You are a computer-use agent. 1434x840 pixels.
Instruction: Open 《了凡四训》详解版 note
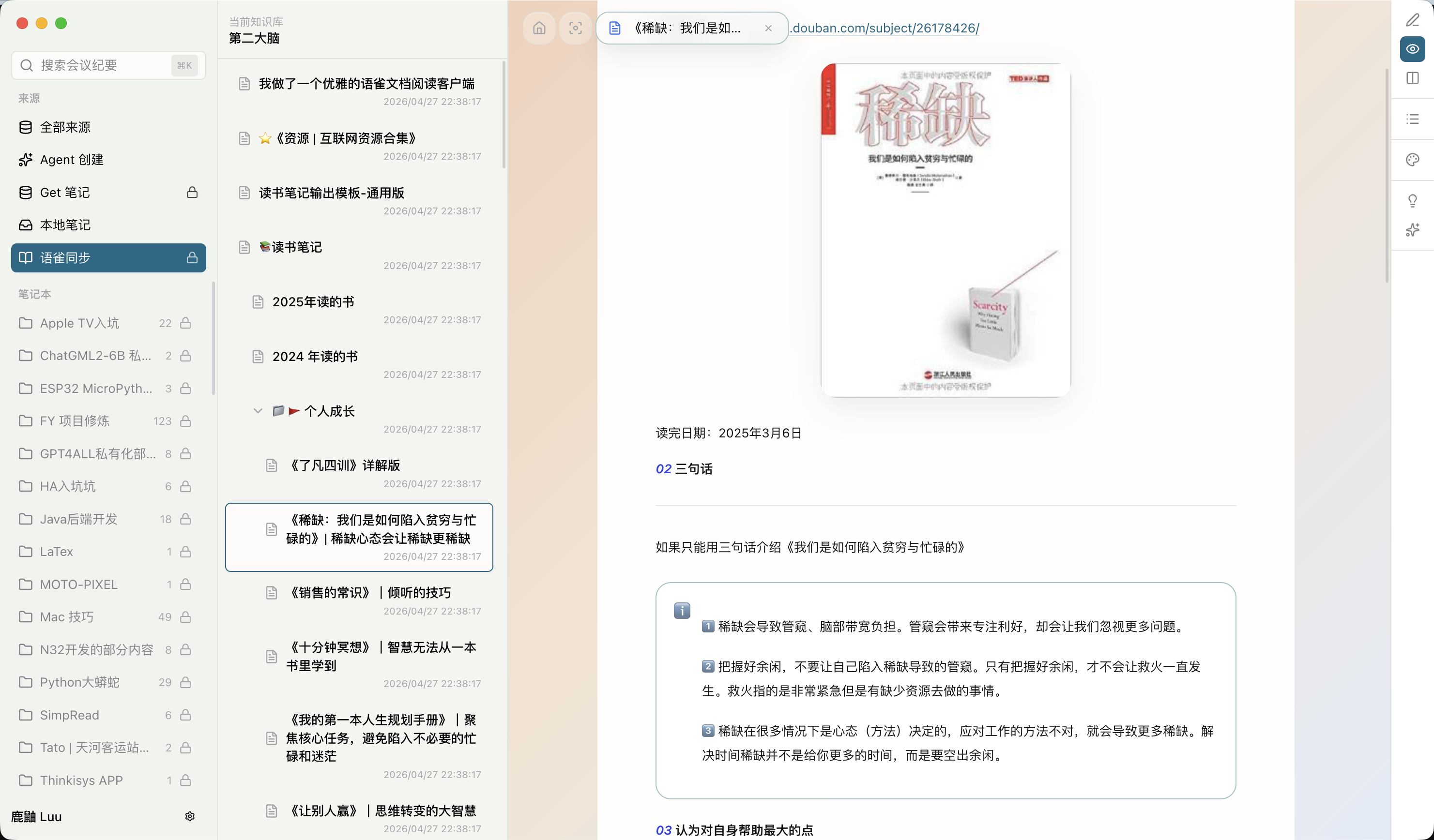pyautogui.click(x=359, y=474)
